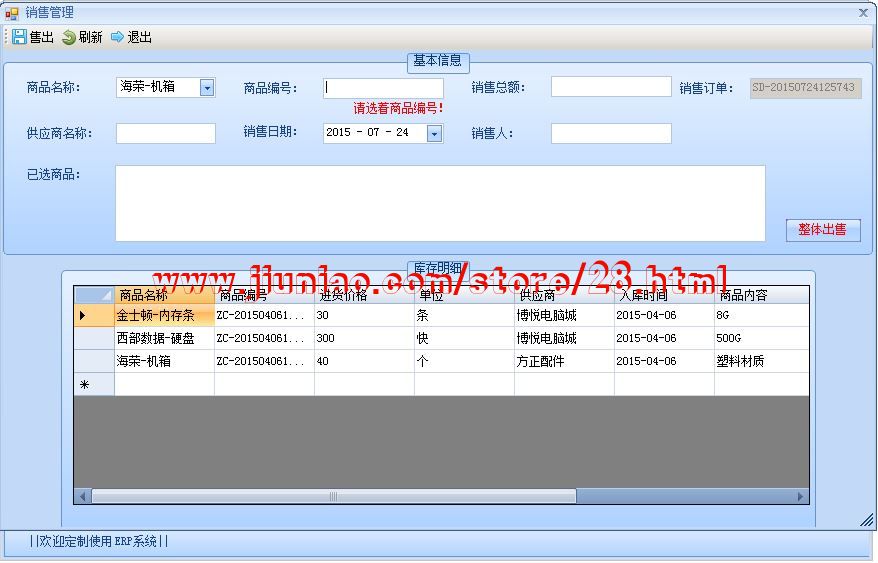Open the 销售日期 date picker dropdown

click(435, 133)
